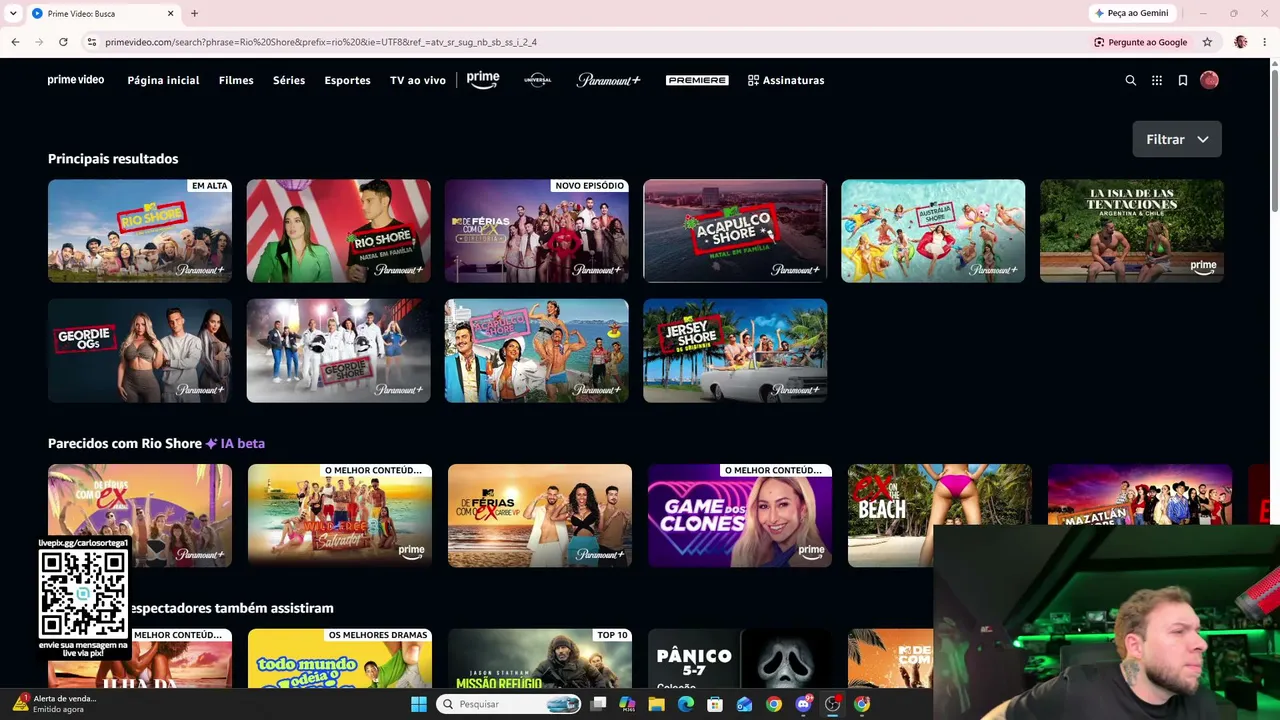Click the browser address bar URL
This screenshot has height=720, width=1280.
[321, 42]
